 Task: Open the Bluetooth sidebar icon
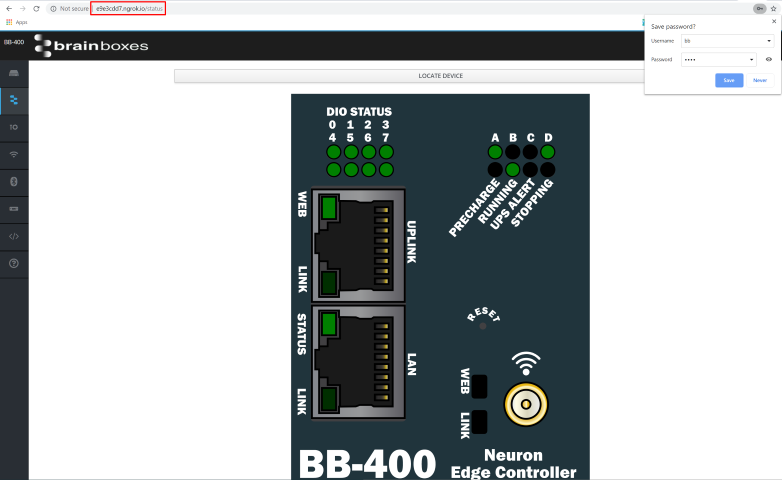tap(14, 182)
